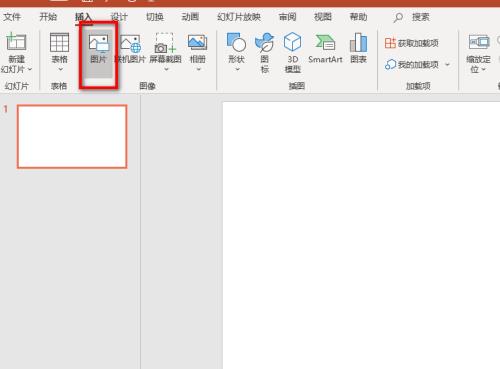
Task: Expand the Zoom (缩放定位) dropdown arrow
Action: (x=483, y=69)
